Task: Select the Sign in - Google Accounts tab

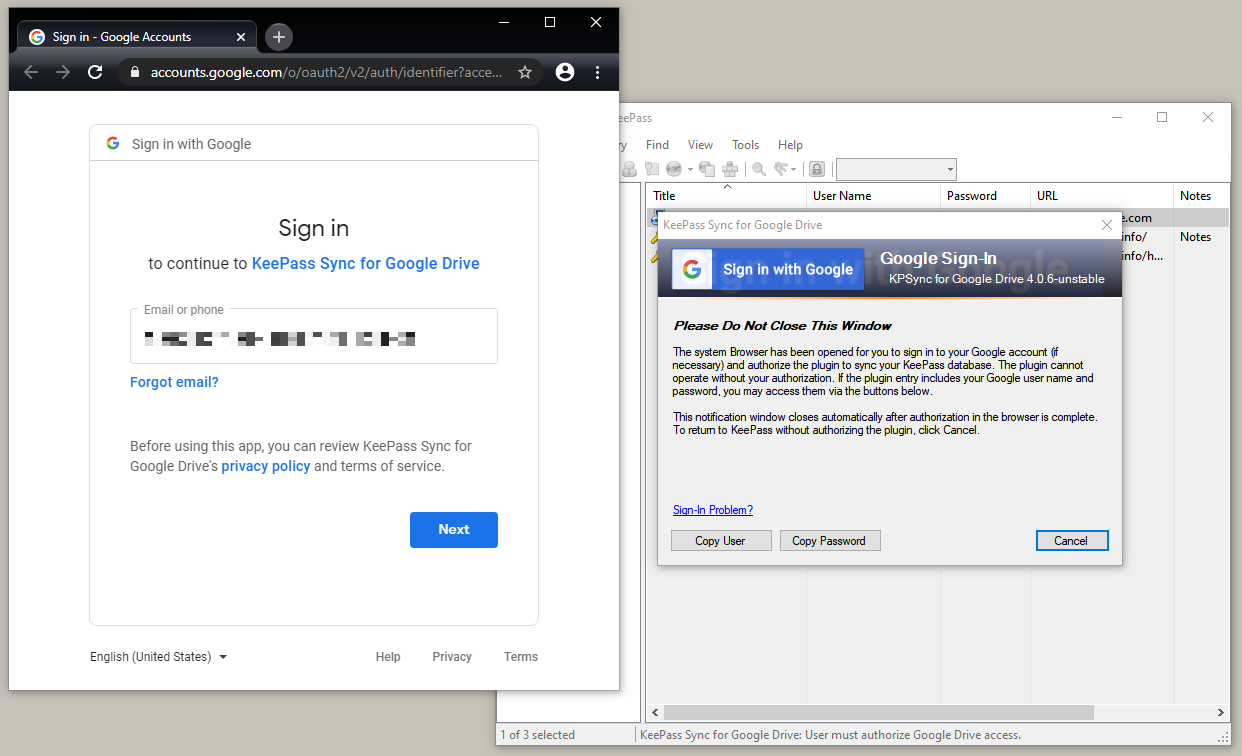Action: point(137,37)
